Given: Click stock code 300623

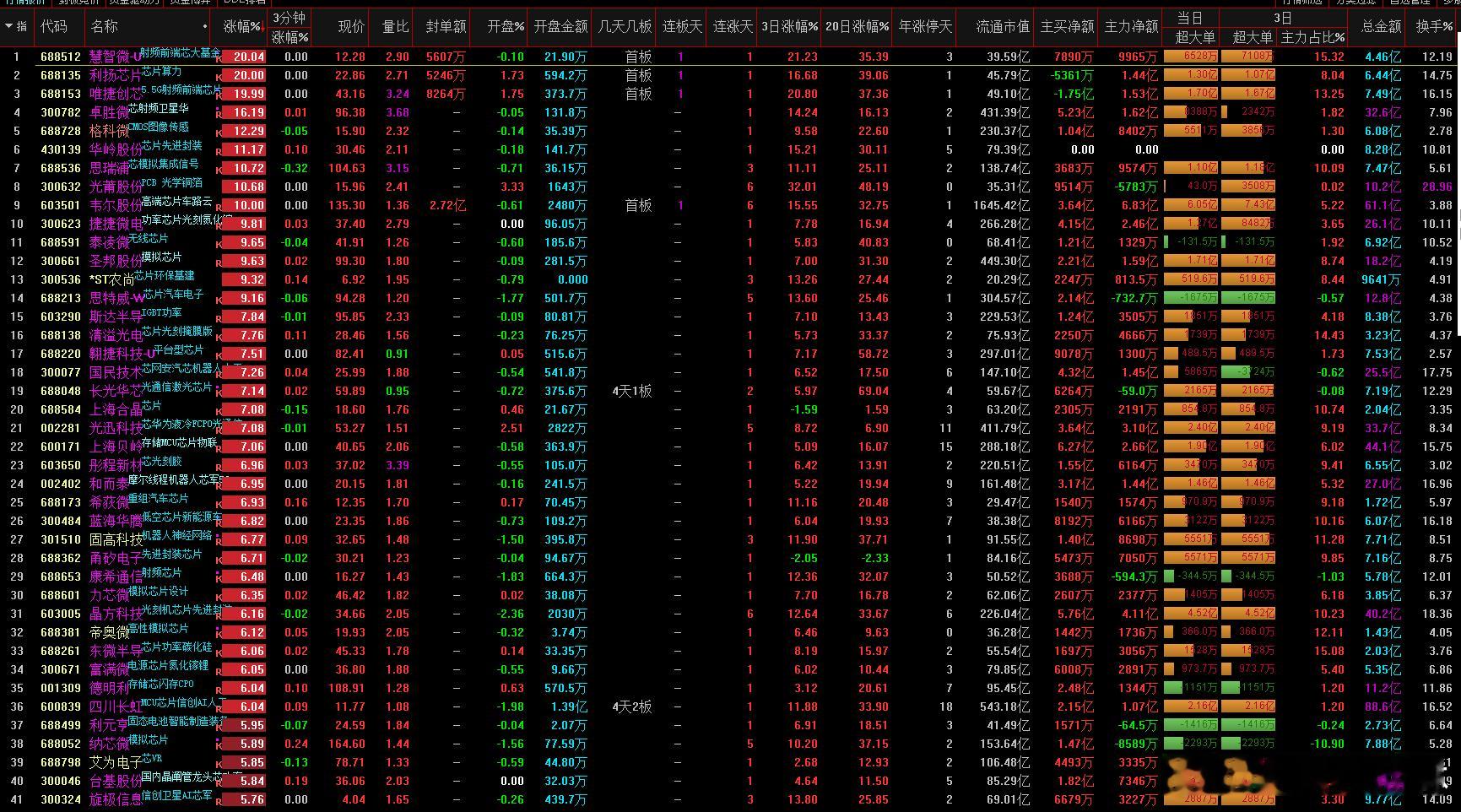Looking at the screenshot, I should (x=61, y=224).
